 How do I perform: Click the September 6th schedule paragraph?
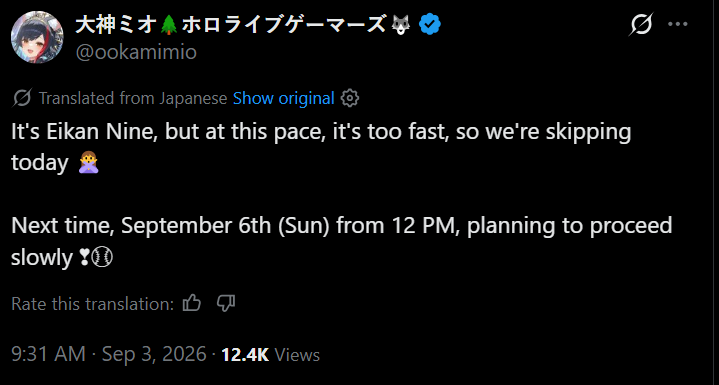tap(342, 242)
